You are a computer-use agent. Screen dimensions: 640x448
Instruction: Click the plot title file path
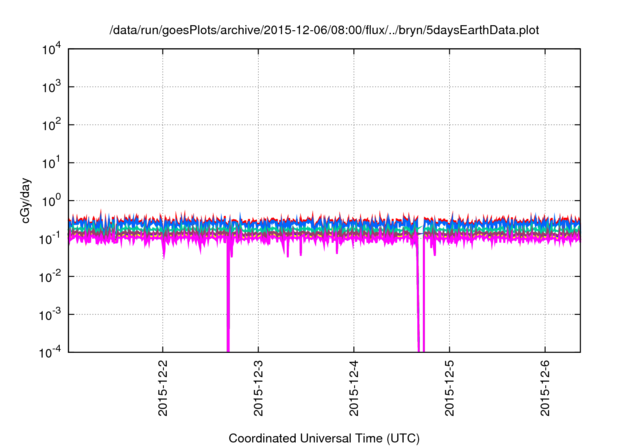[x=324, y=30]
